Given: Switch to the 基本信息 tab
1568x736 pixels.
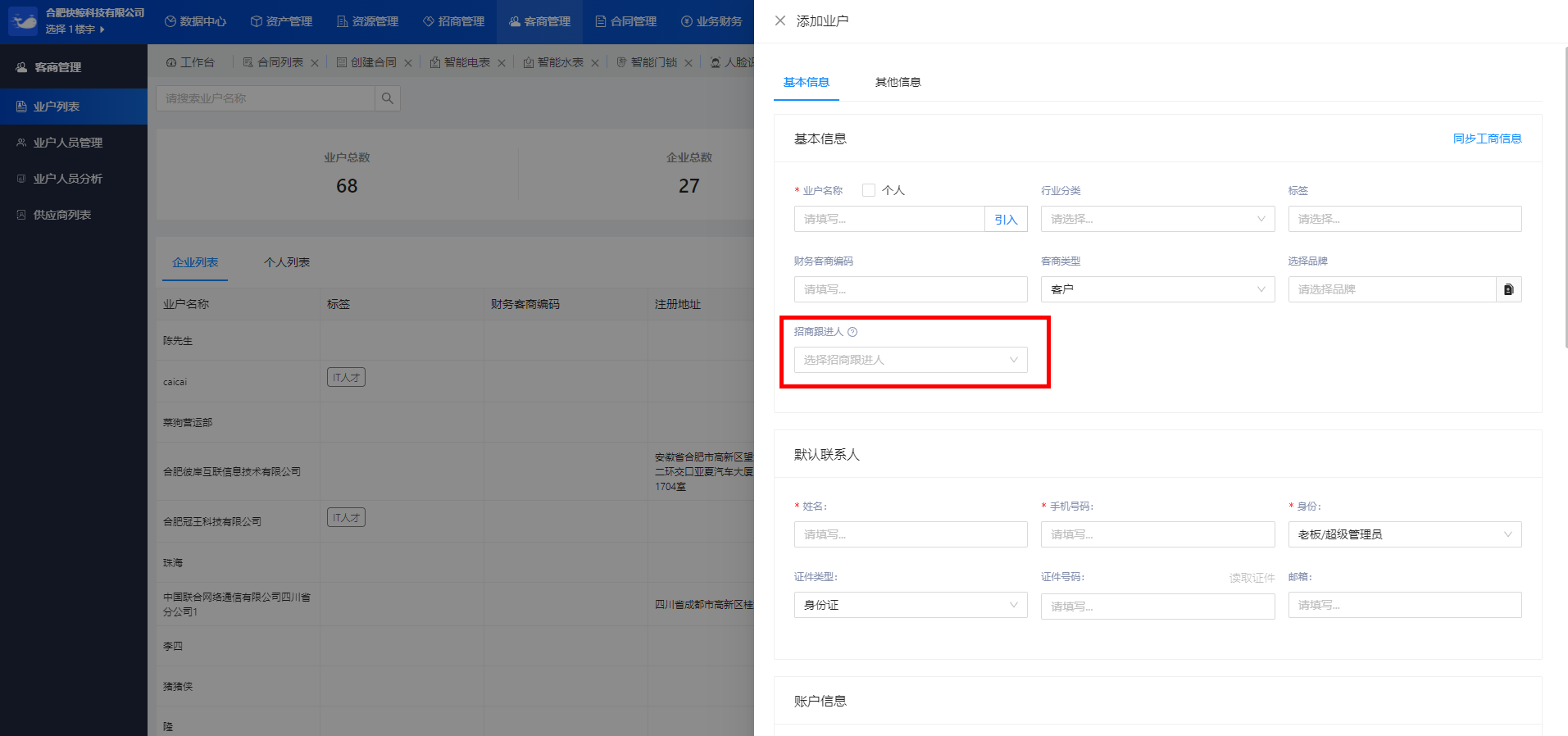Looking at the screenshot, I should pyautogui.click(x=806, y=82).
